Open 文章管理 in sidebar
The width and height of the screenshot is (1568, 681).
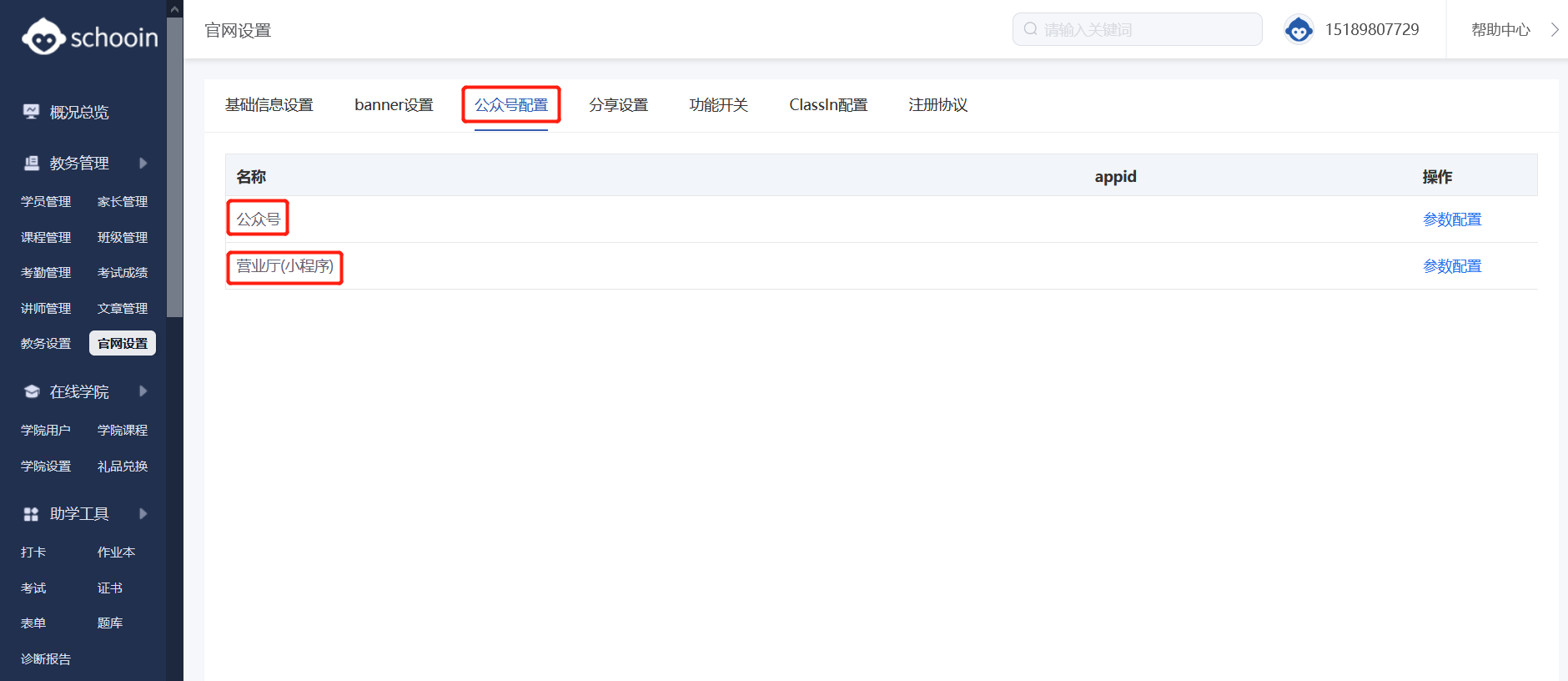[123, 309]
